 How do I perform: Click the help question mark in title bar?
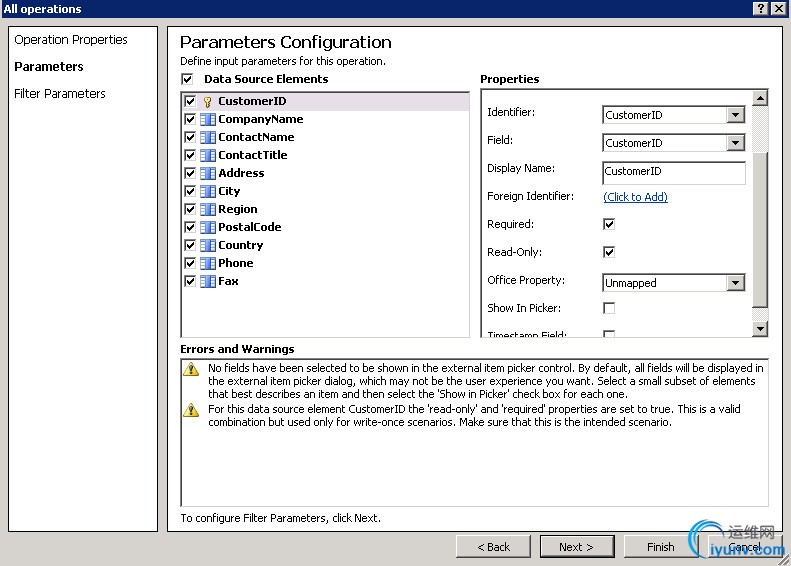coord(760,8)
